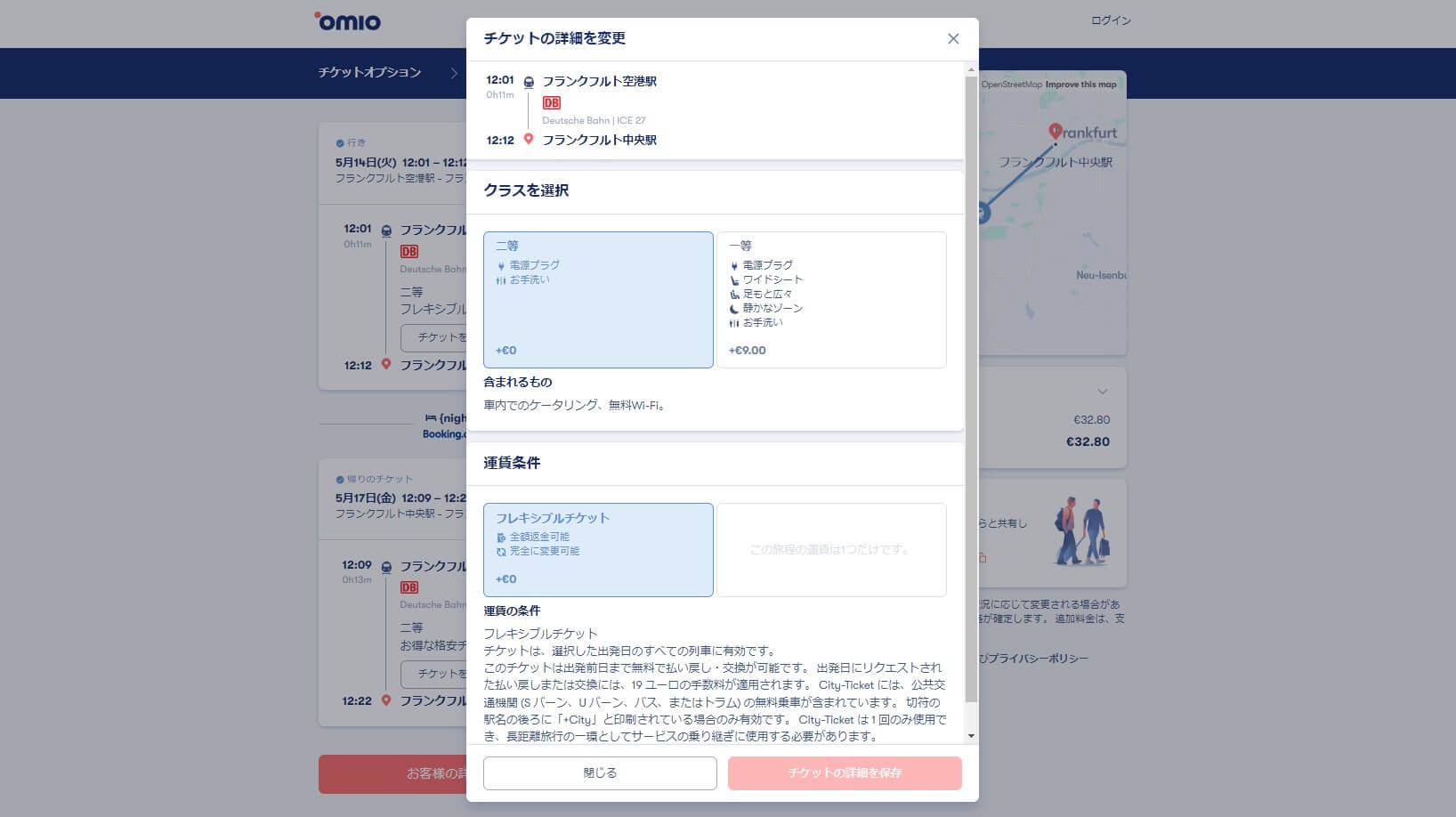Click the Improve this map link

(1080, 85)
